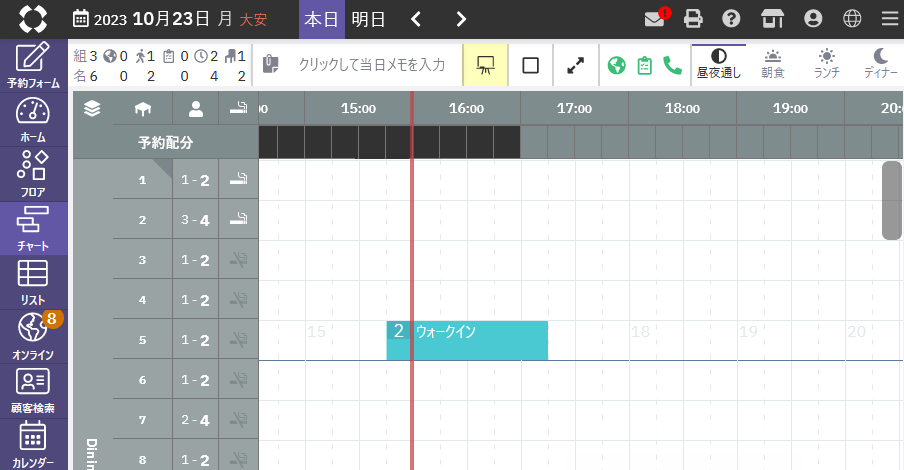Open 顧客検索 customer search
The height and width of the screenshot is (470, 904).
33,391
